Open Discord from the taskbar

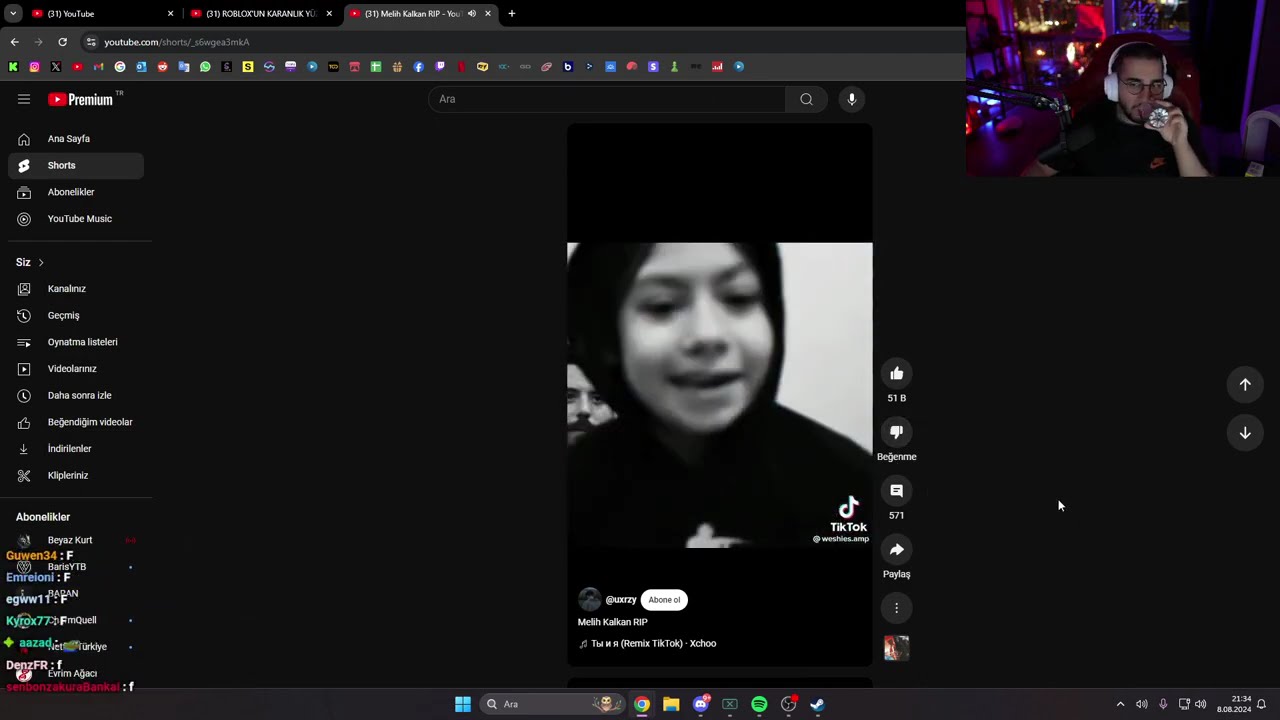701,704
